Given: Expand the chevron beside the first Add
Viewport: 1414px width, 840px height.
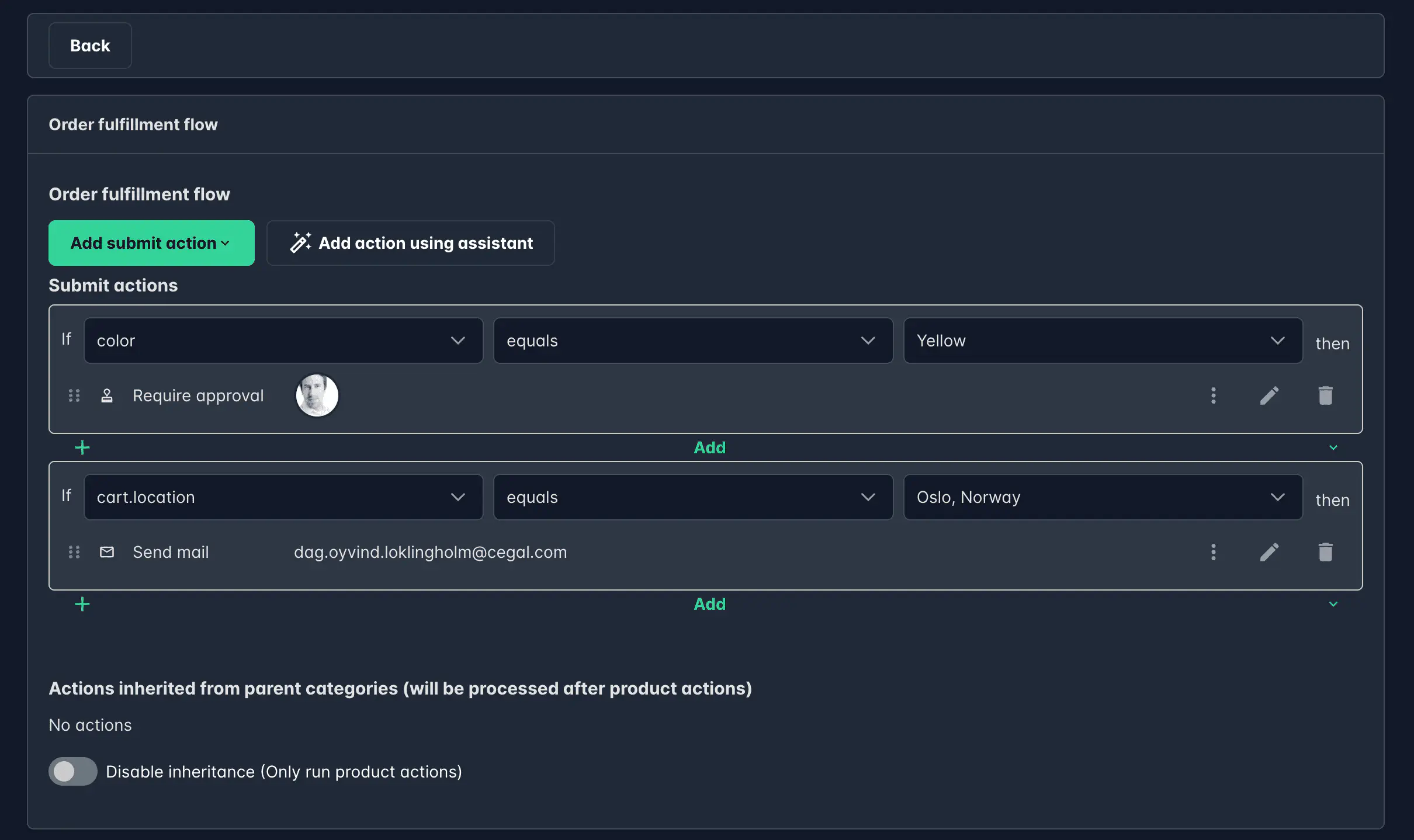Looking at the screenshot, I should [x=1333, y=447].
